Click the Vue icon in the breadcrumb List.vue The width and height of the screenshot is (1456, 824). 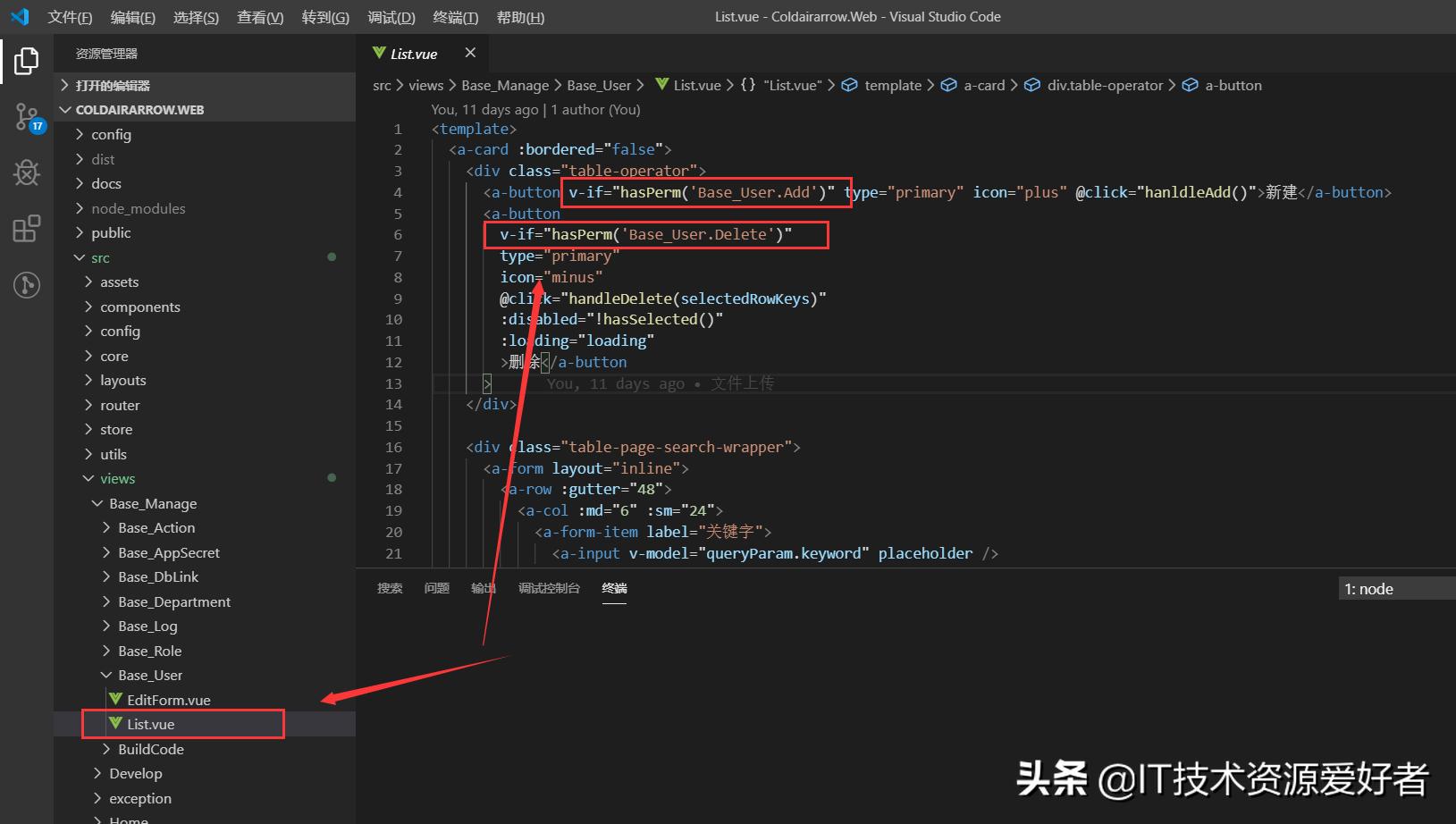point(662,85)
